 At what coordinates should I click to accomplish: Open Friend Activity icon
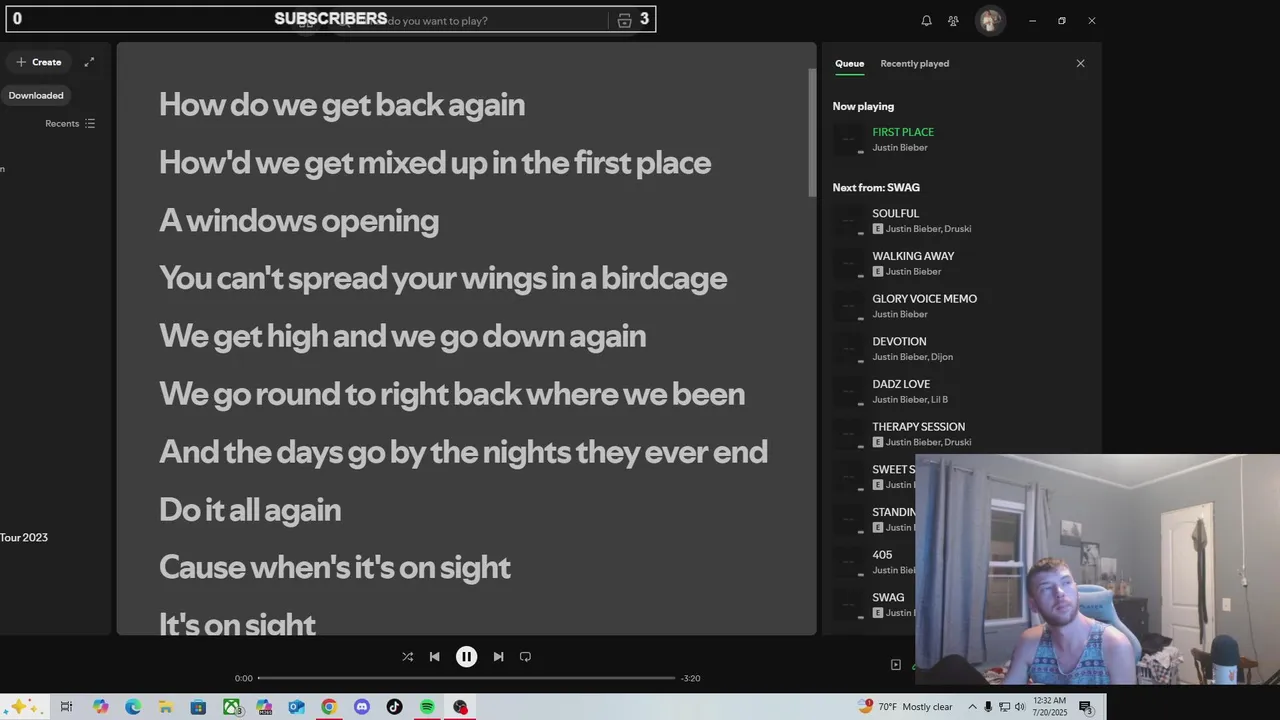(953, 20)
